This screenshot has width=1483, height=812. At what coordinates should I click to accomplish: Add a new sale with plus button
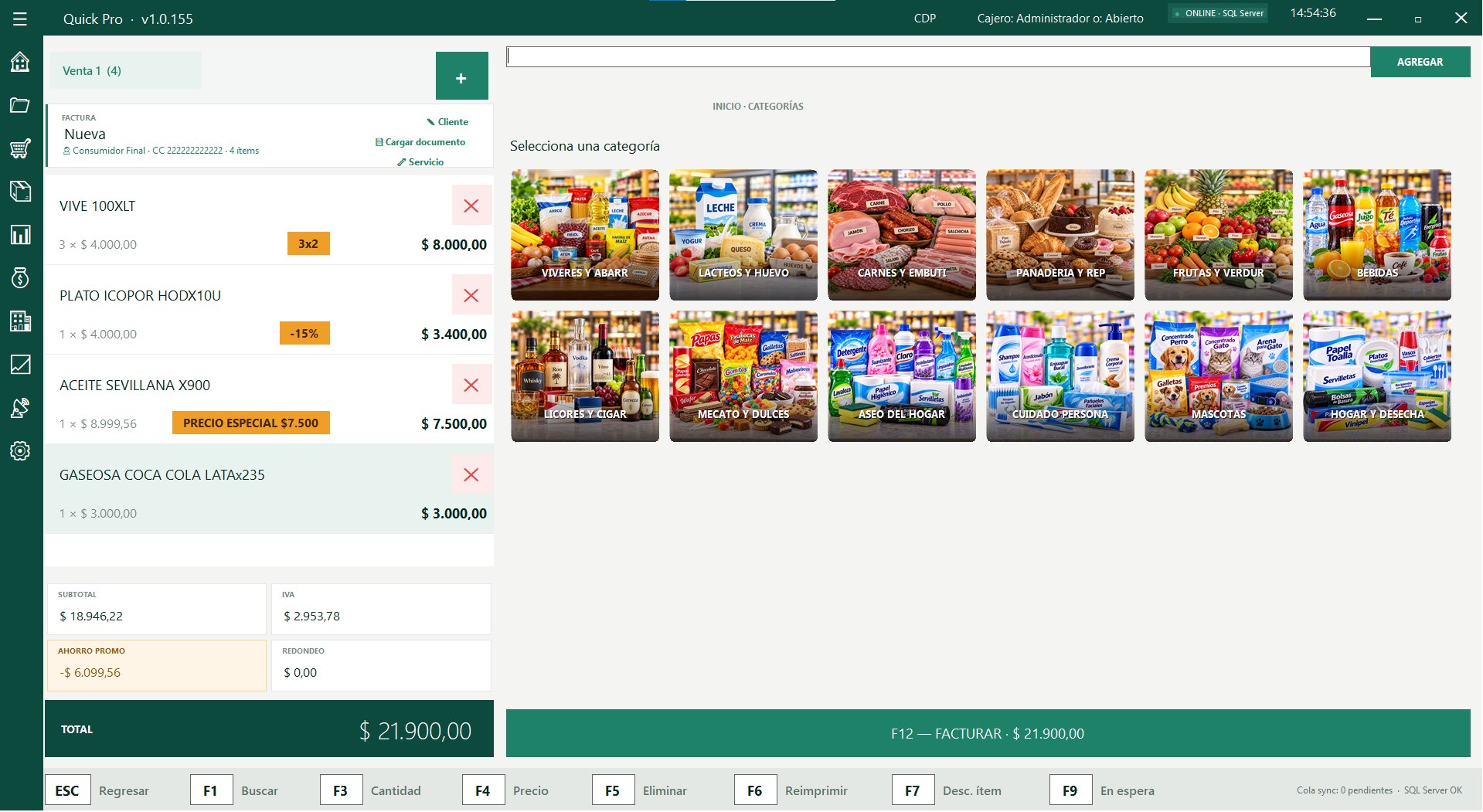pyautogui.click(x=461, y=76)
